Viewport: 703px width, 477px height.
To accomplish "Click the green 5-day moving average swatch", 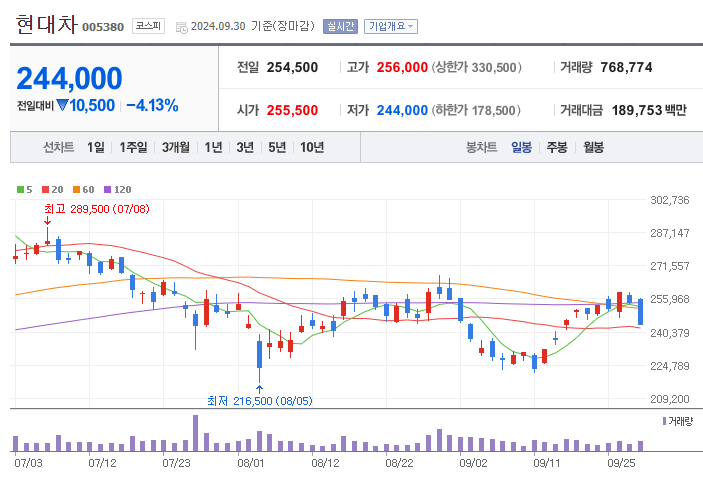I will (x=20, y=190).
